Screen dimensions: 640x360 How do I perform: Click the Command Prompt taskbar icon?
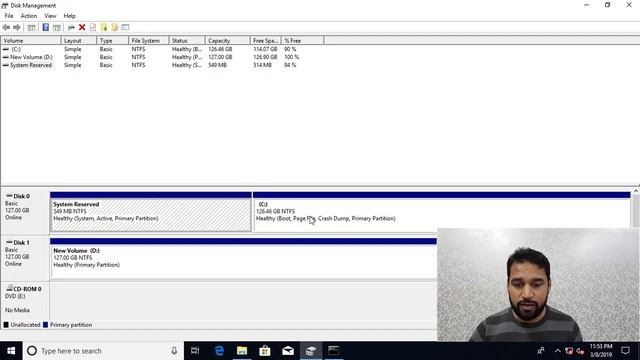[333, 351]
